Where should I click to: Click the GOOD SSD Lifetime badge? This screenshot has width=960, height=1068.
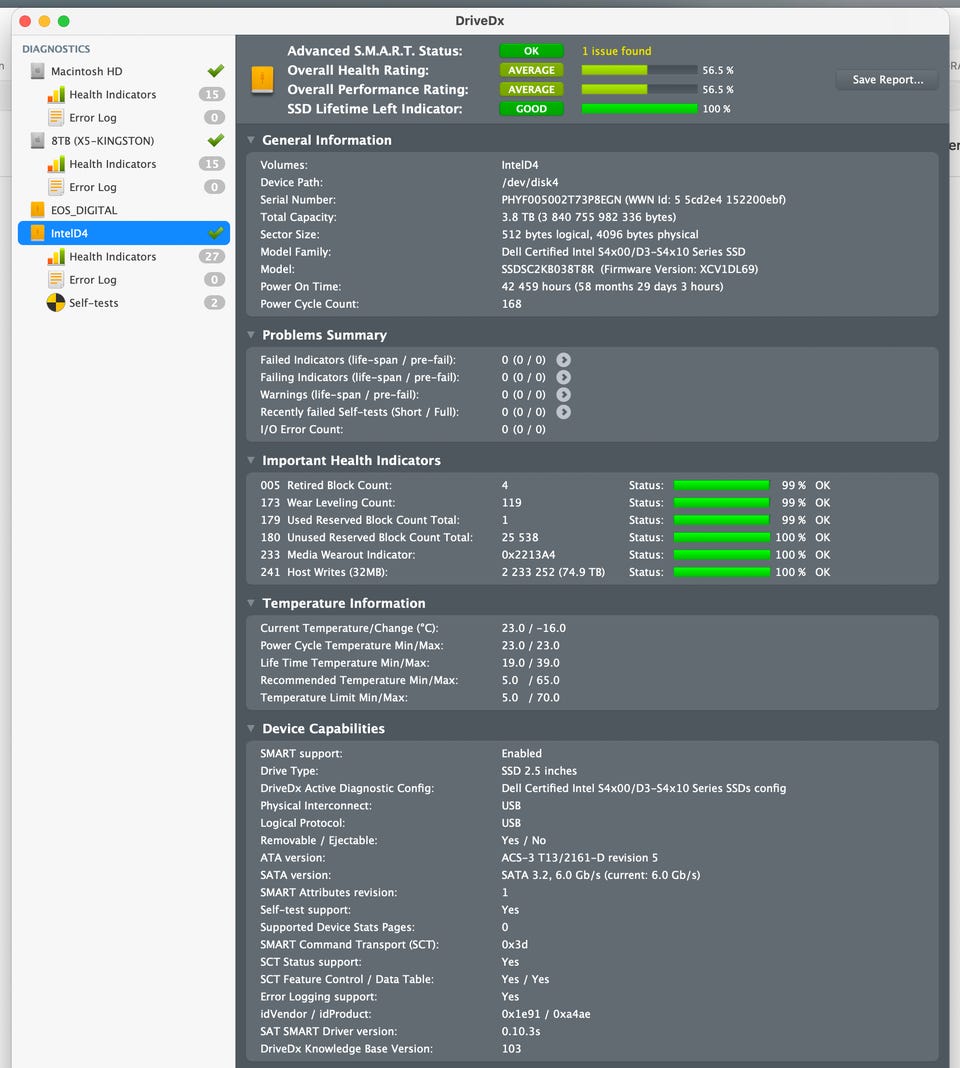click(x=531, y=109)
